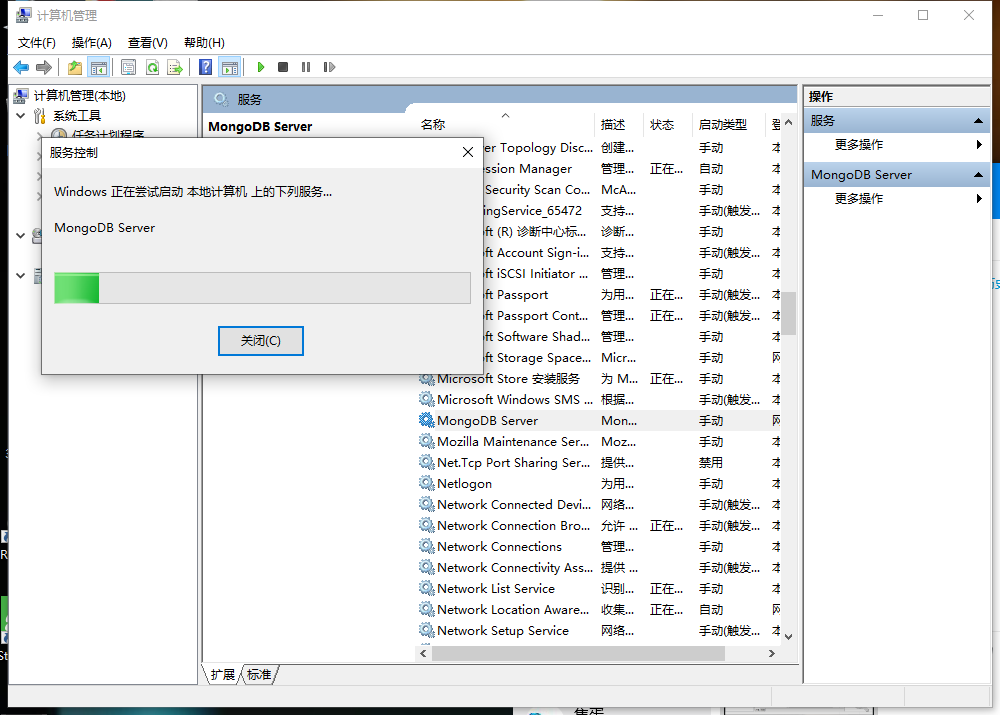Toggle the Show/Hide Action Pane icon
The image size is (1000, 715).
click(x=230, y=67)
